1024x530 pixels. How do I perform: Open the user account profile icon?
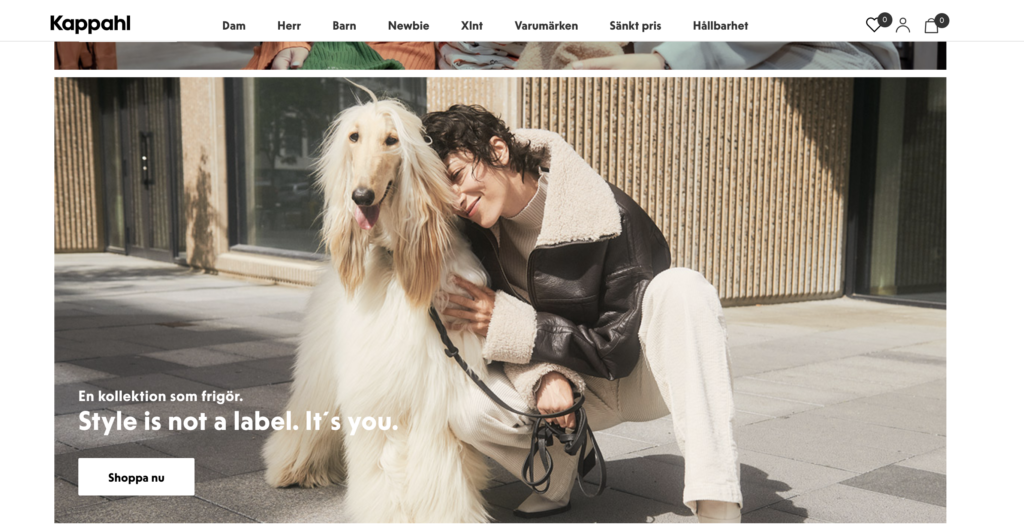[x=903, y=25]
